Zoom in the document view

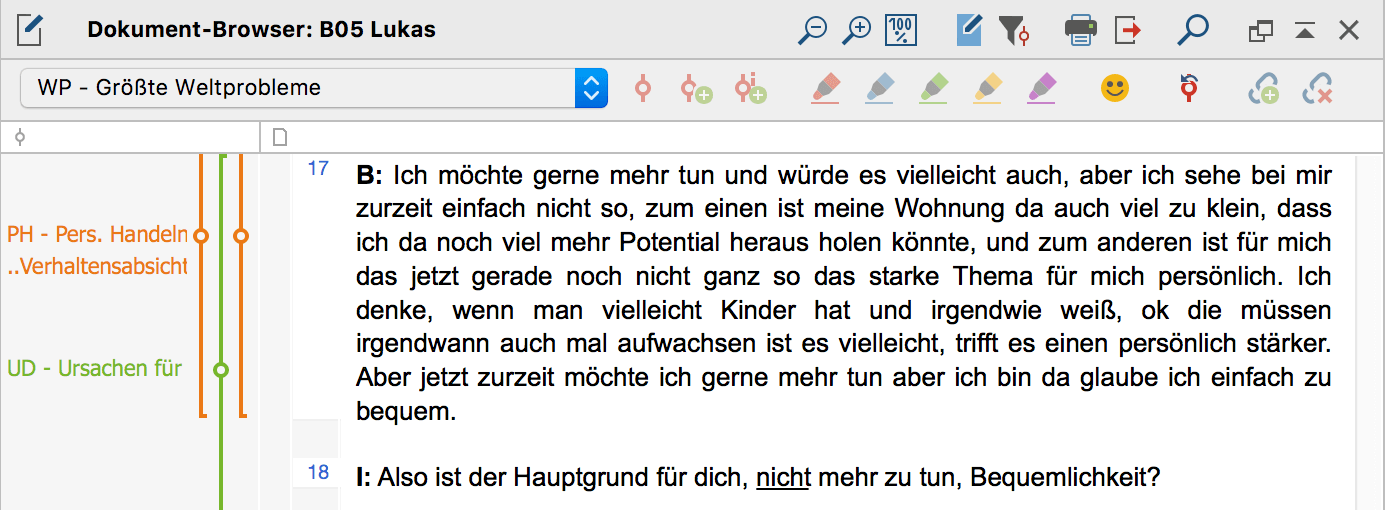click(x=857, y=30)
